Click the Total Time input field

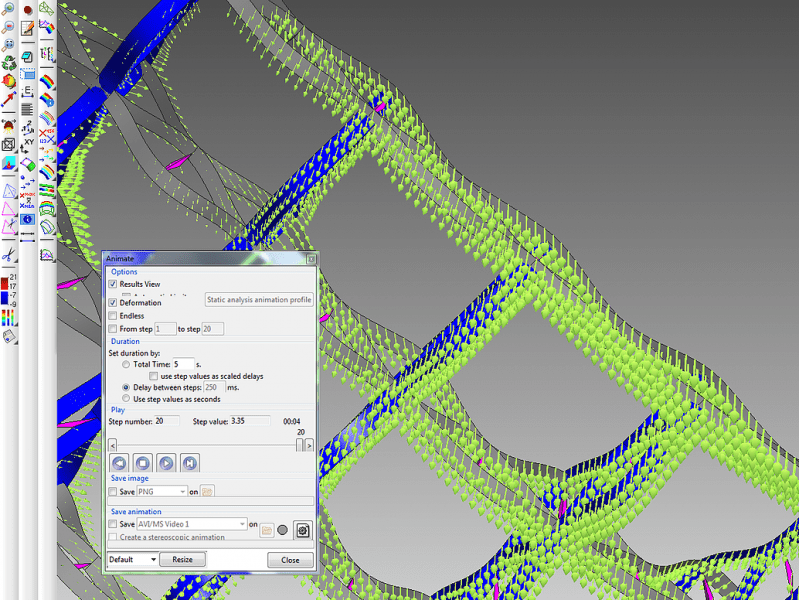[183, 365]
